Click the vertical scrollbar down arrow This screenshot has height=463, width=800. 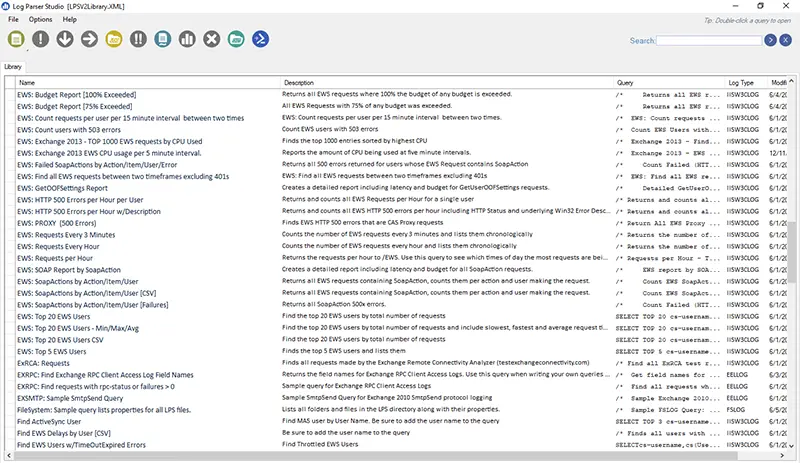coord(791,446)
